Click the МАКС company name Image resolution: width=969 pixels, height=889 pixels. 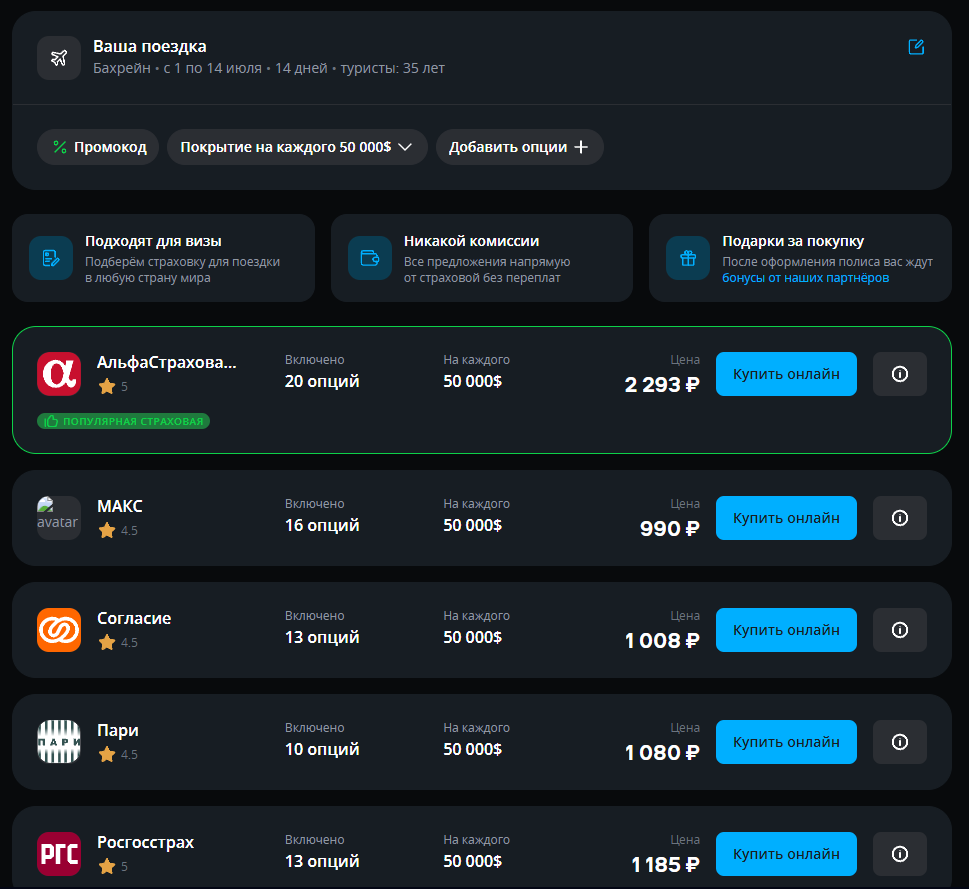click(120, 507)
